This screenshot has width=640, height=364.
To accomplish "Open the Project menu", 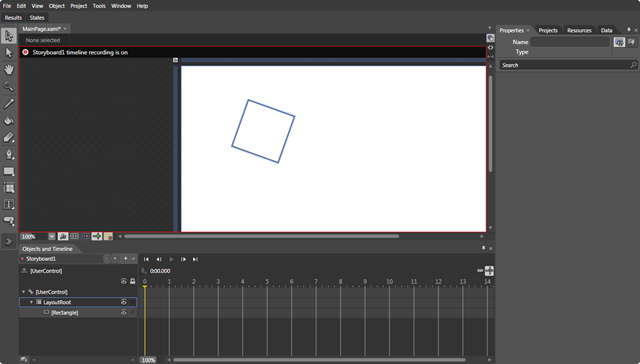I will click(x=78, y=6).
